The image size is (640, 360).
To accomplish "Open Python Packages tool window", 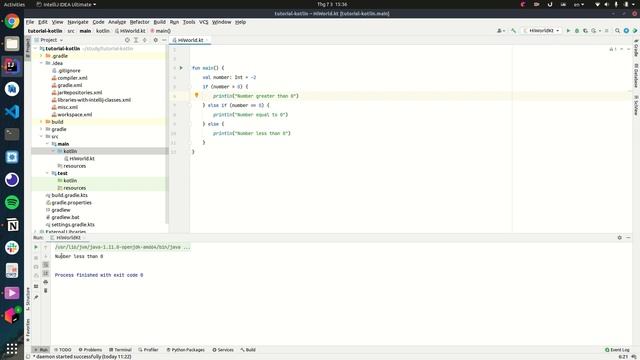I will (186, 350).
